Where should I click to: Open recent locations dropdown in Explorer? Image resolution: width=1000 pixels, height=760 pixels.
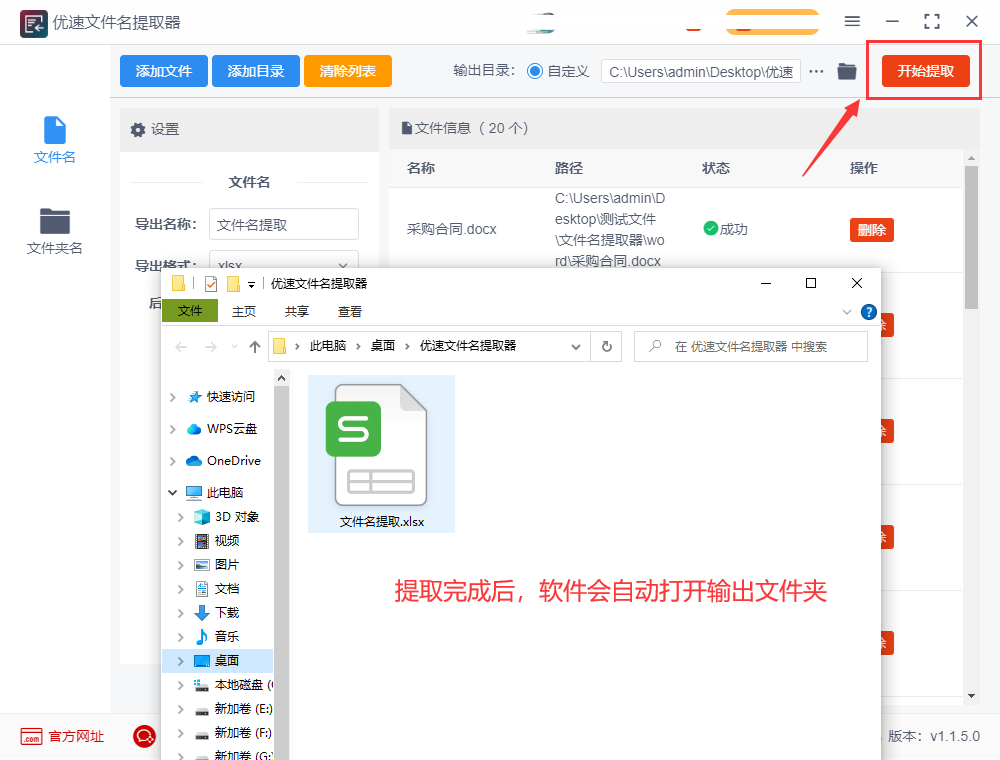click(x=234, y=347)
